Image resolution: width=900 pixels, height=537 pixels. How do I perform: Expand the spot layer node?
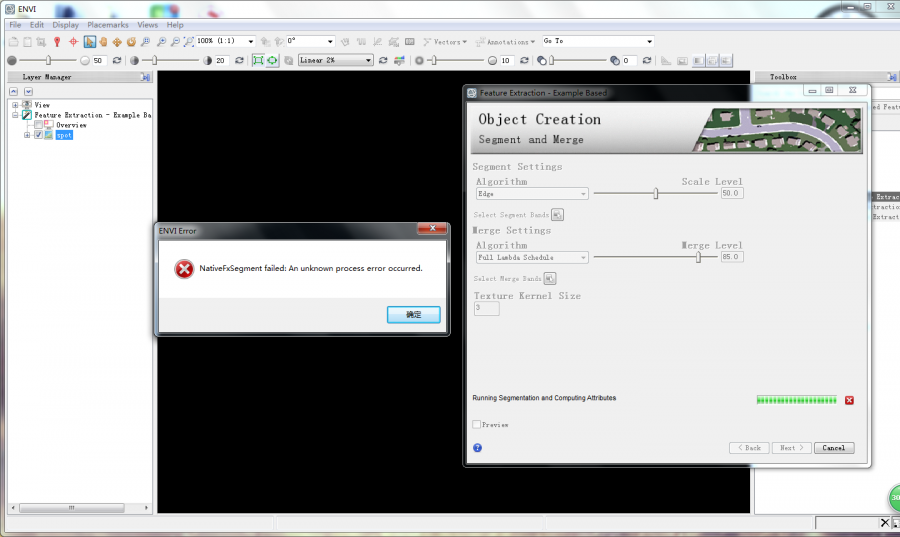coord(27,135)
